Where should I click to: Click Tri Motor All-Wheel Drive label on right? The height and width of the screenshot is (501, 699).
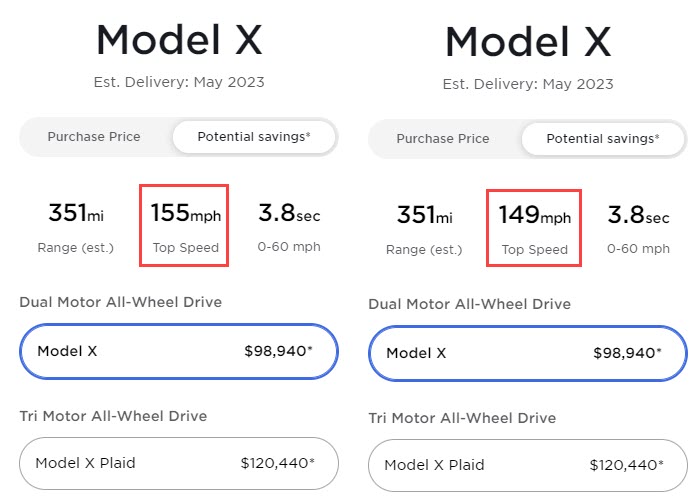[462, 418]
